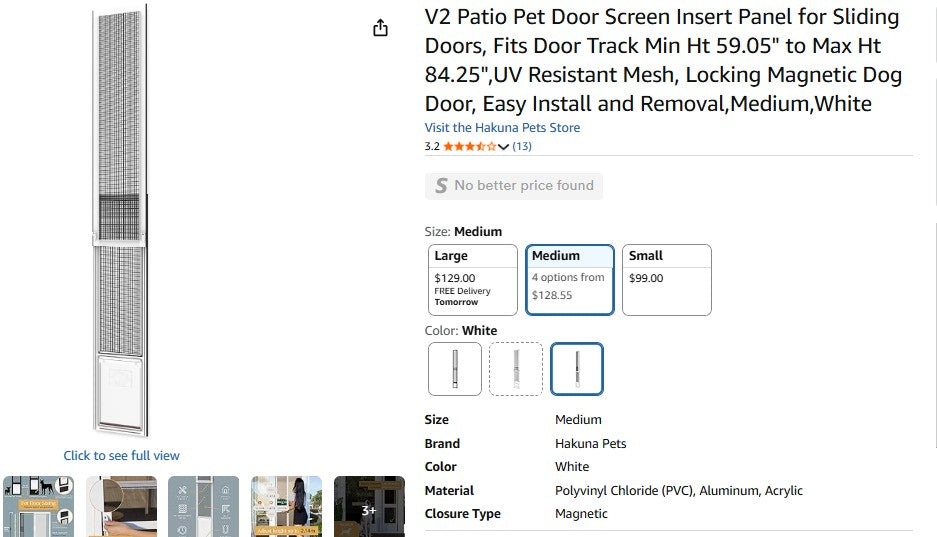The image size is (937, 537).
Task: Visit the Hakuna Pets Store link
Action: click(x=502, y=128)
